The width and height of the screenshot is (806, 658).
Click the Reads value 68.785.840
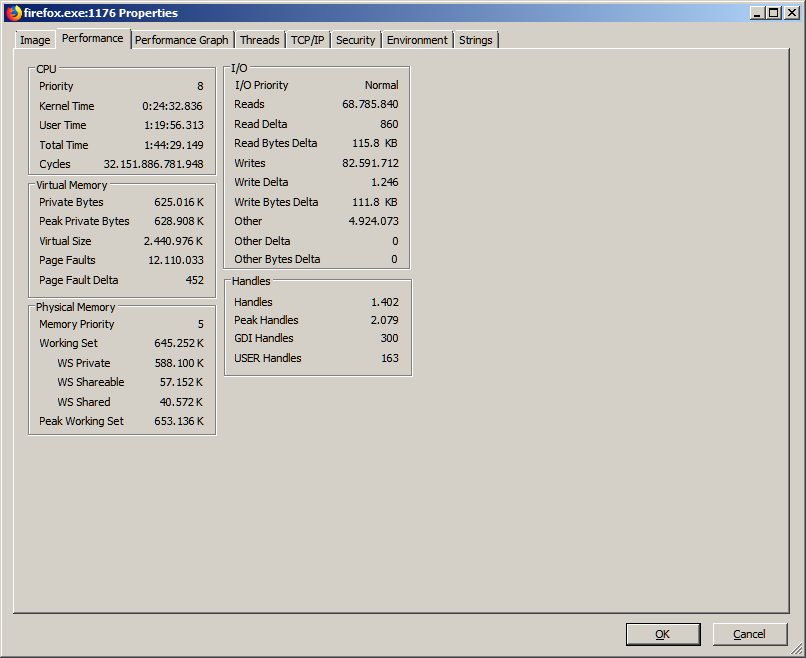(370, 104)
